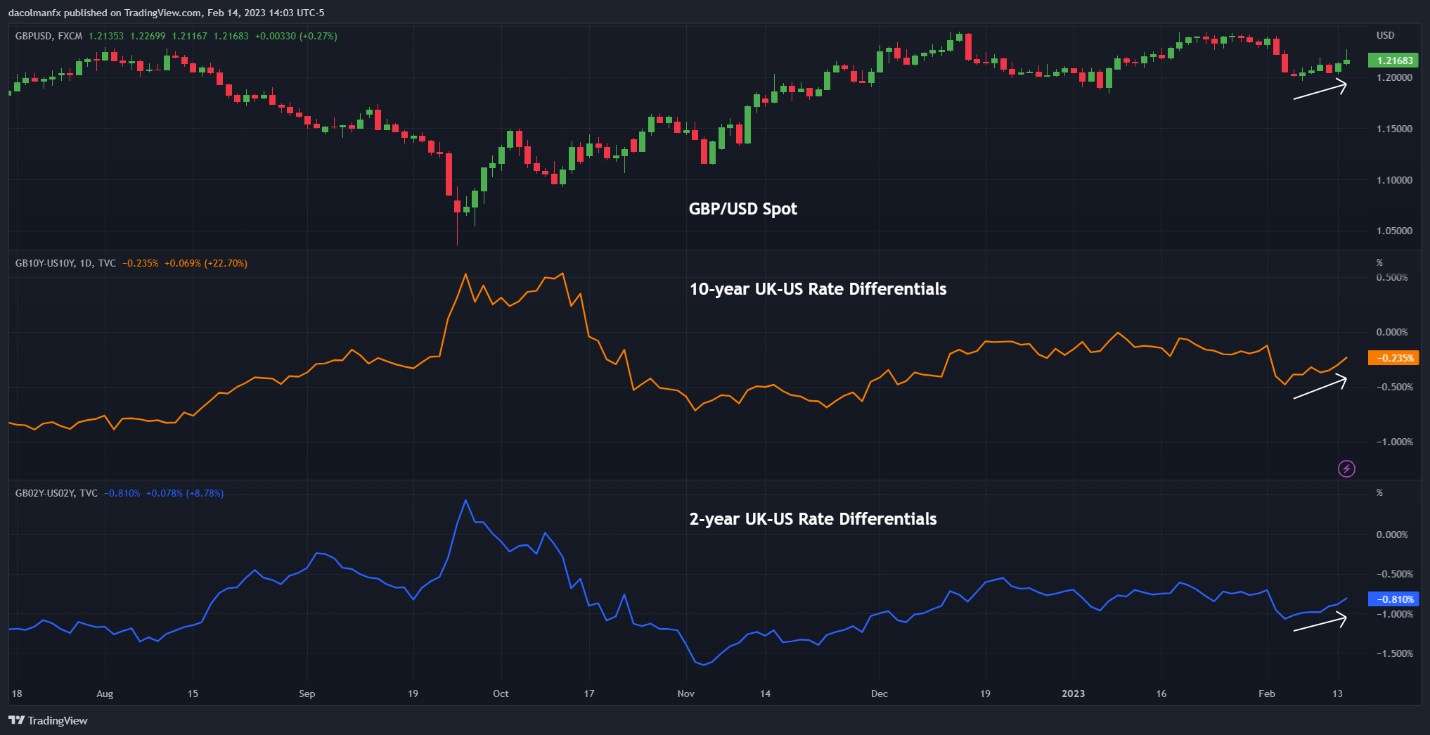
Task: Click the purple lightning bolt icon
Action: pyautogui.click(x=1347, y=468)
